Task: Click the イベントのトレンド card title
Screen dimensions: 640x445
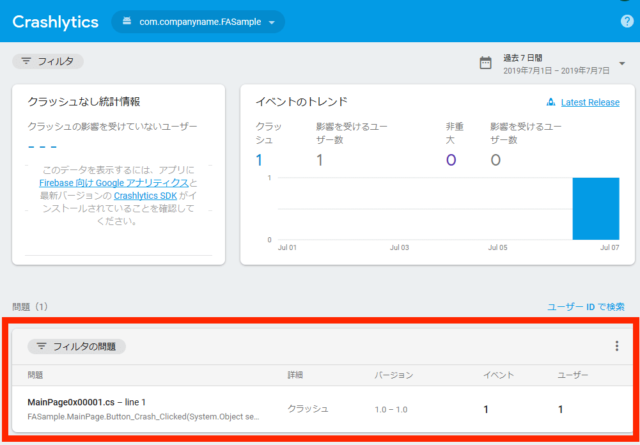Action: [x=301, y=102]
